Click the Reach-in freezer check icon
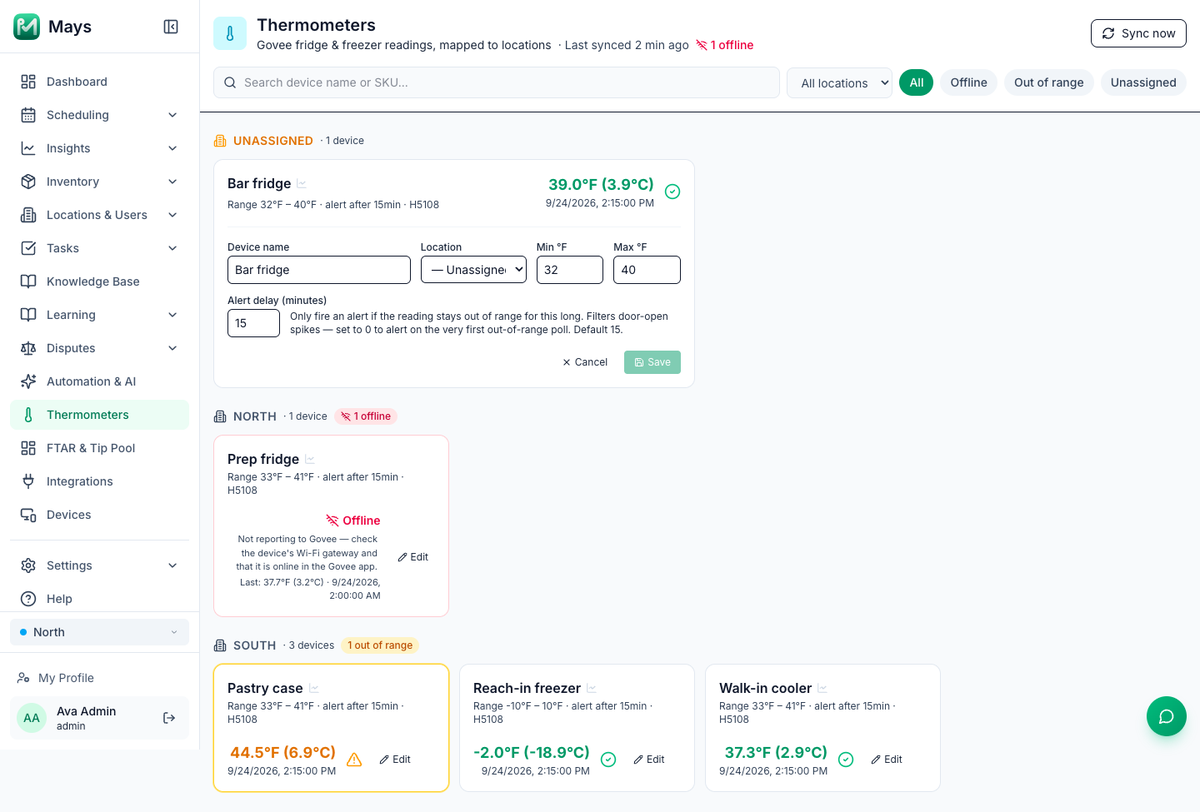This screenshot has width=1200, height=812. click(x=608, y=760)
